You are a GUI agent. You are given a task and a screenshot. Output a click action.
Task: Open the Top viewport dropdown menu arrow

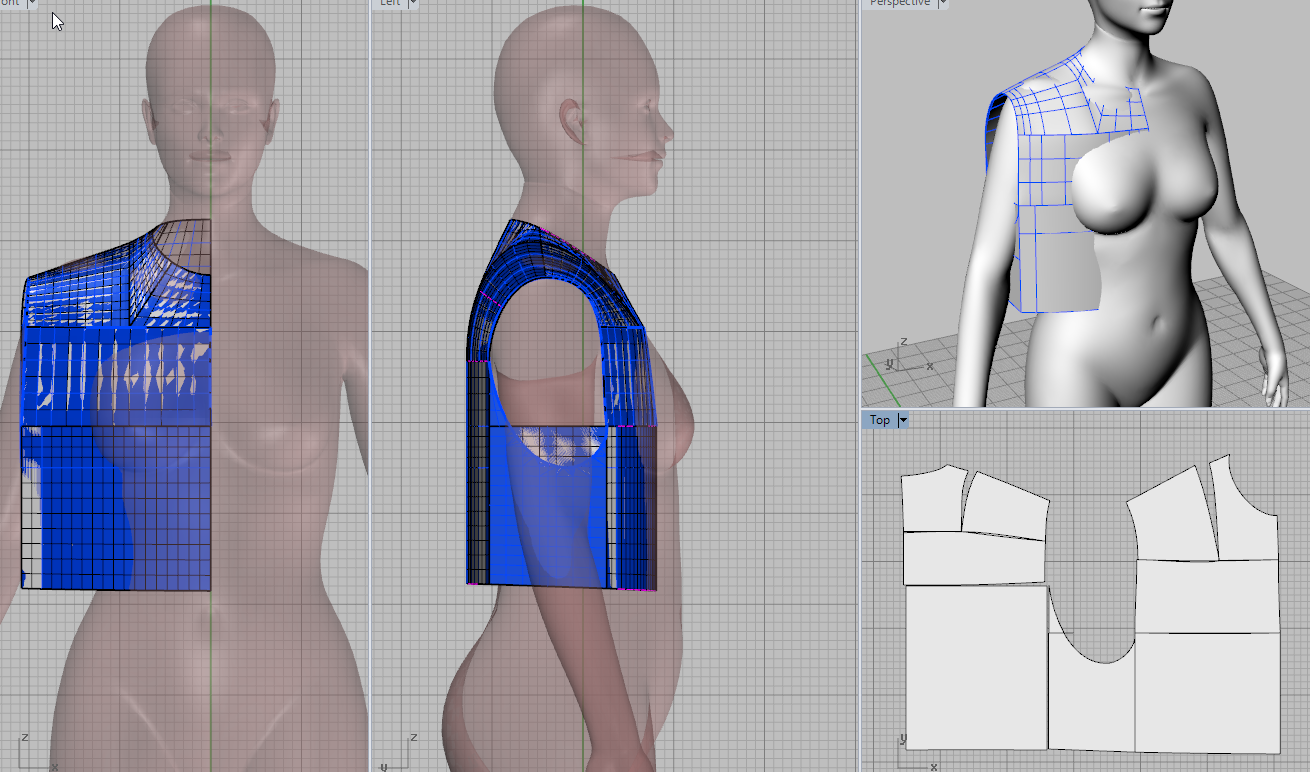coord(904,420)
